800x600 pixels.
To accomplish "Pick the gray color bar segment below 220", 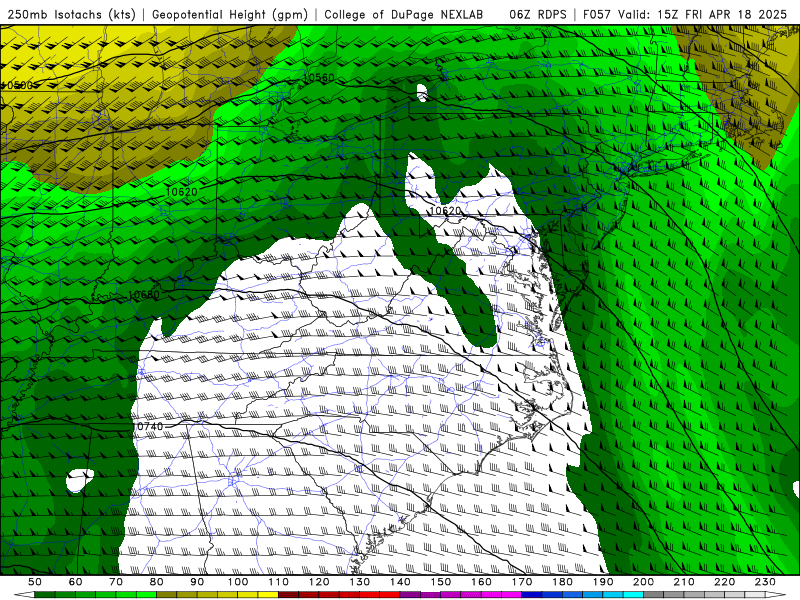I will pyautogui.click(x=735, y=595).
